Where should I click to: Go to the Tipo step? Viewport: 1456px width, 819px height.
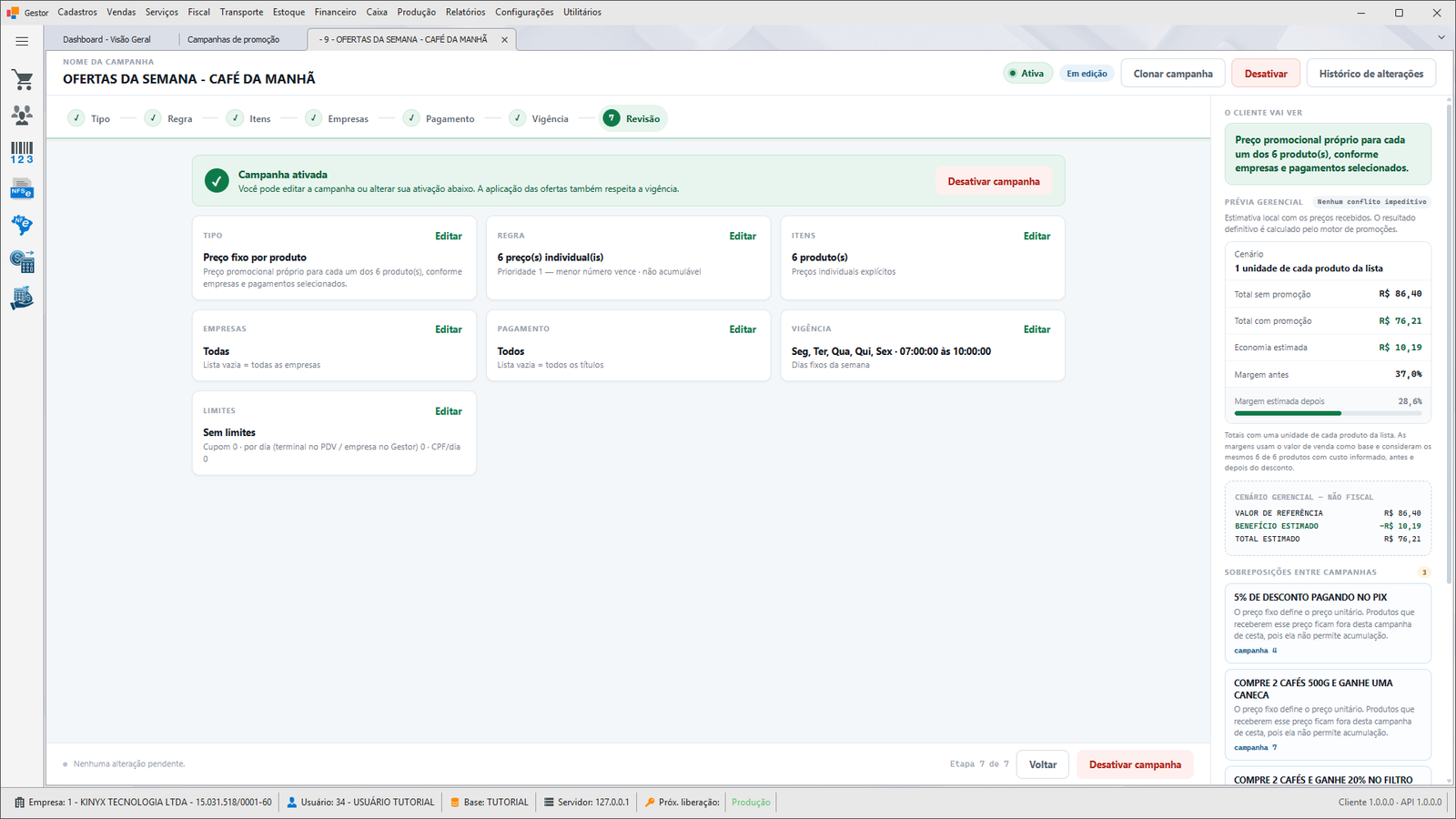click(x=89, y=118)
